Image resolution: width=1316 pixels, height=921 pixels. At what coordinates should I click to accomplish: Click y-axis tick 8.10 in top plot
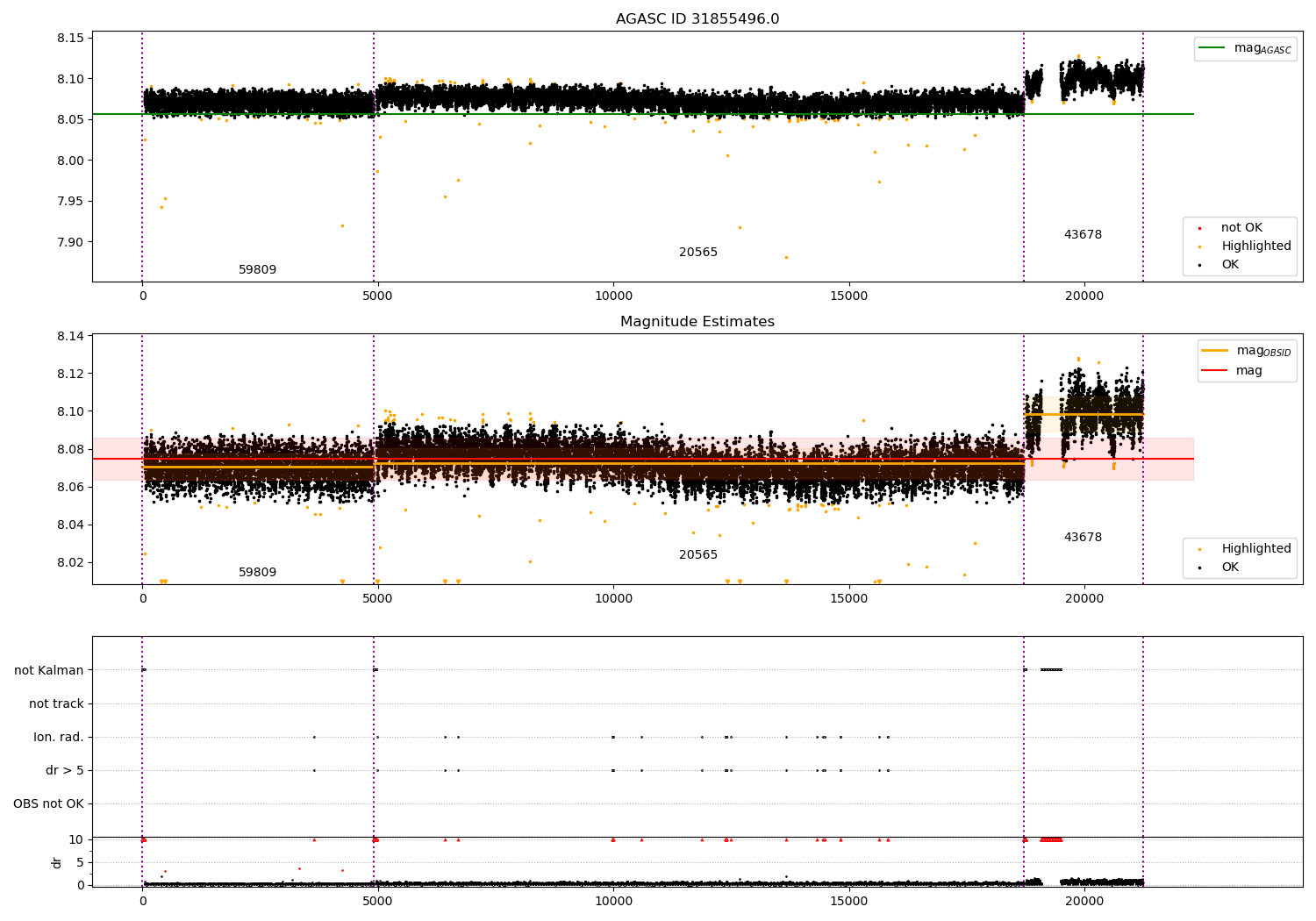[x=71, y=79]
